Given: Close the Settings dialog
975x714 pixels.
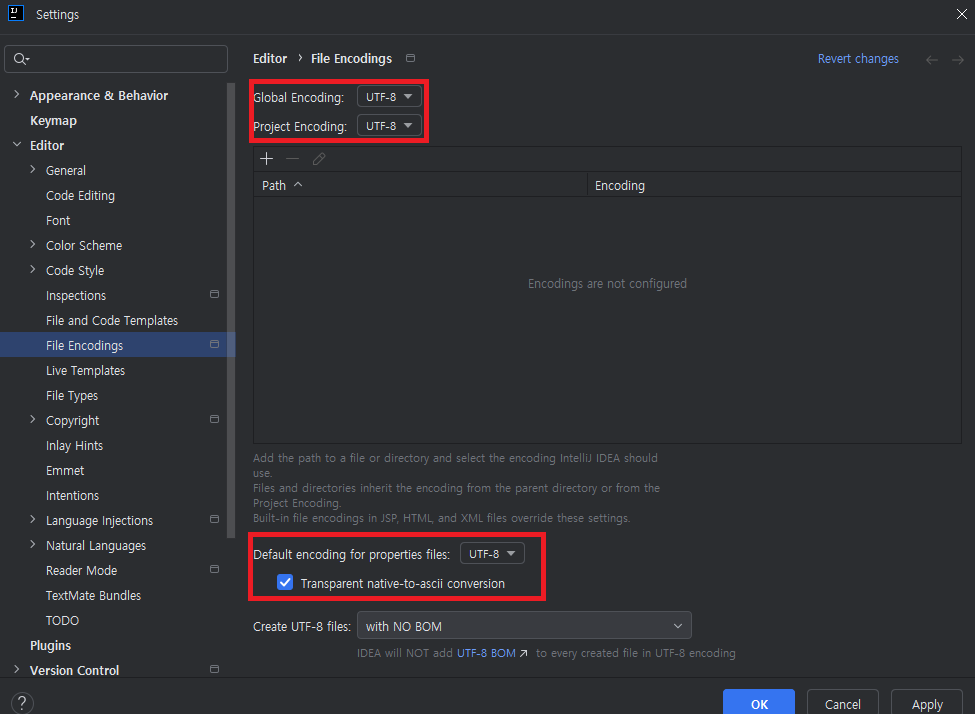Looking at the screenshot, I should coord(961,14).
